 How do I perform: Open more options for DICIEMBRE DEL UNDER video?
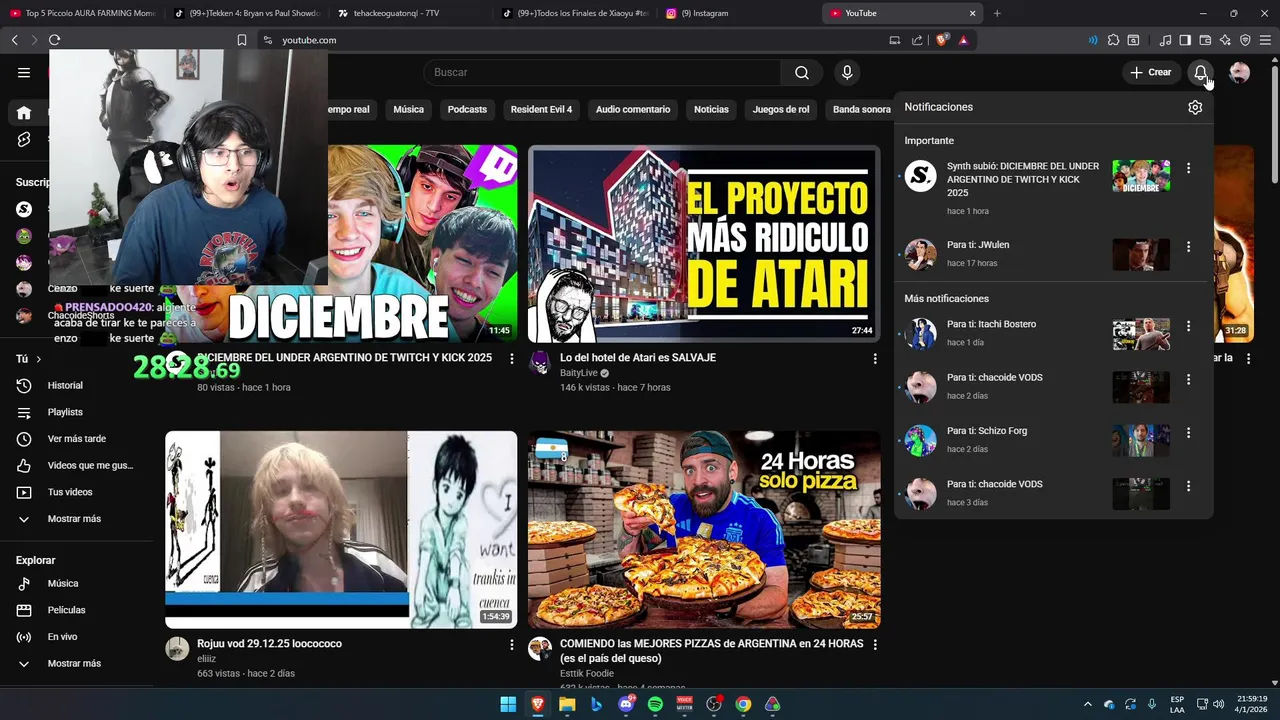point(512,358)
